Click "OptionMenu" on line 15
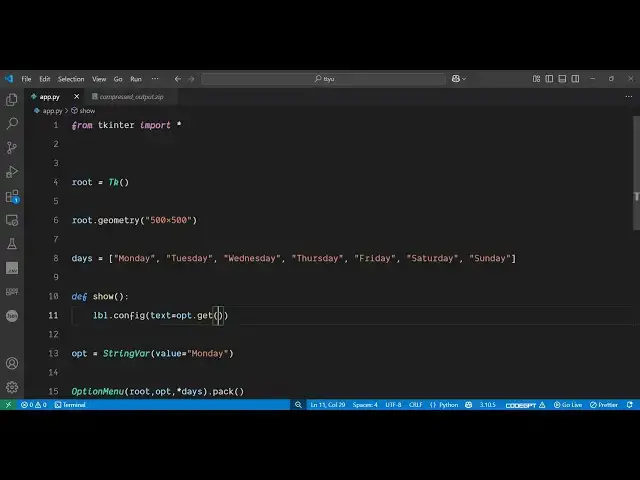 (x=98, y=391)
